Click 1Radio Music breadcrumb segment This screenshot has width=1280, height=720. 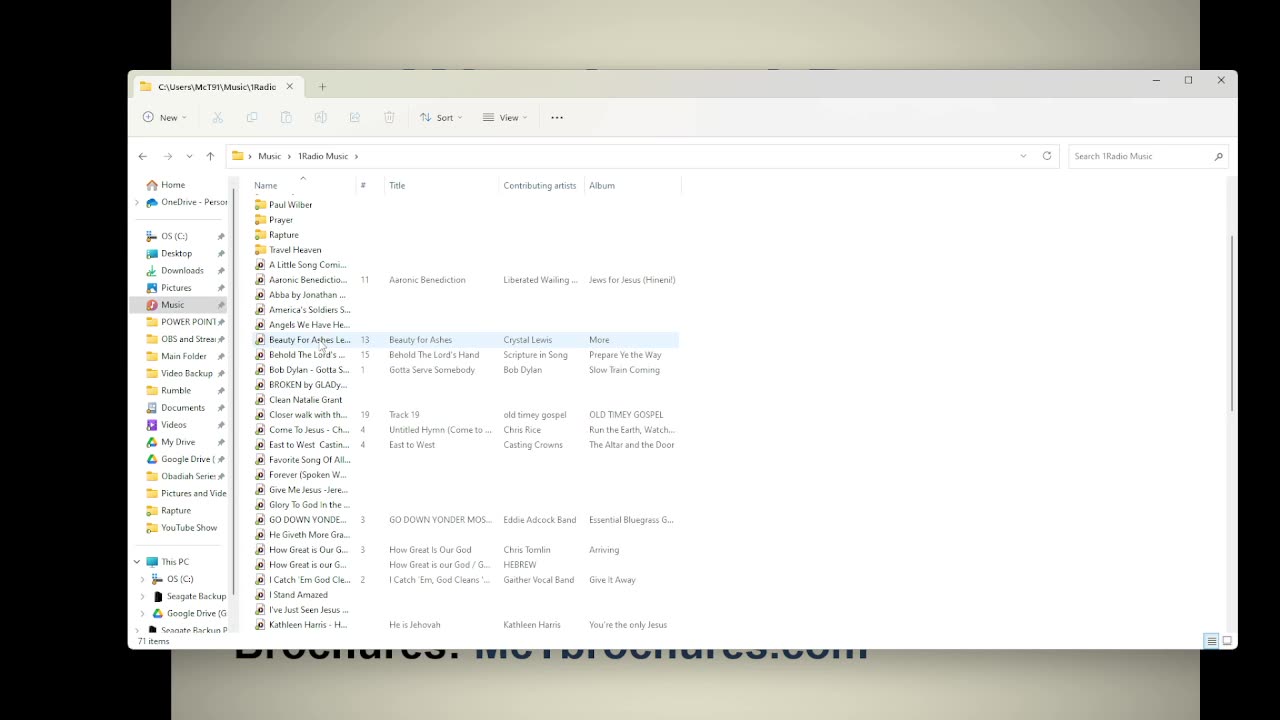tap(323, 156)
